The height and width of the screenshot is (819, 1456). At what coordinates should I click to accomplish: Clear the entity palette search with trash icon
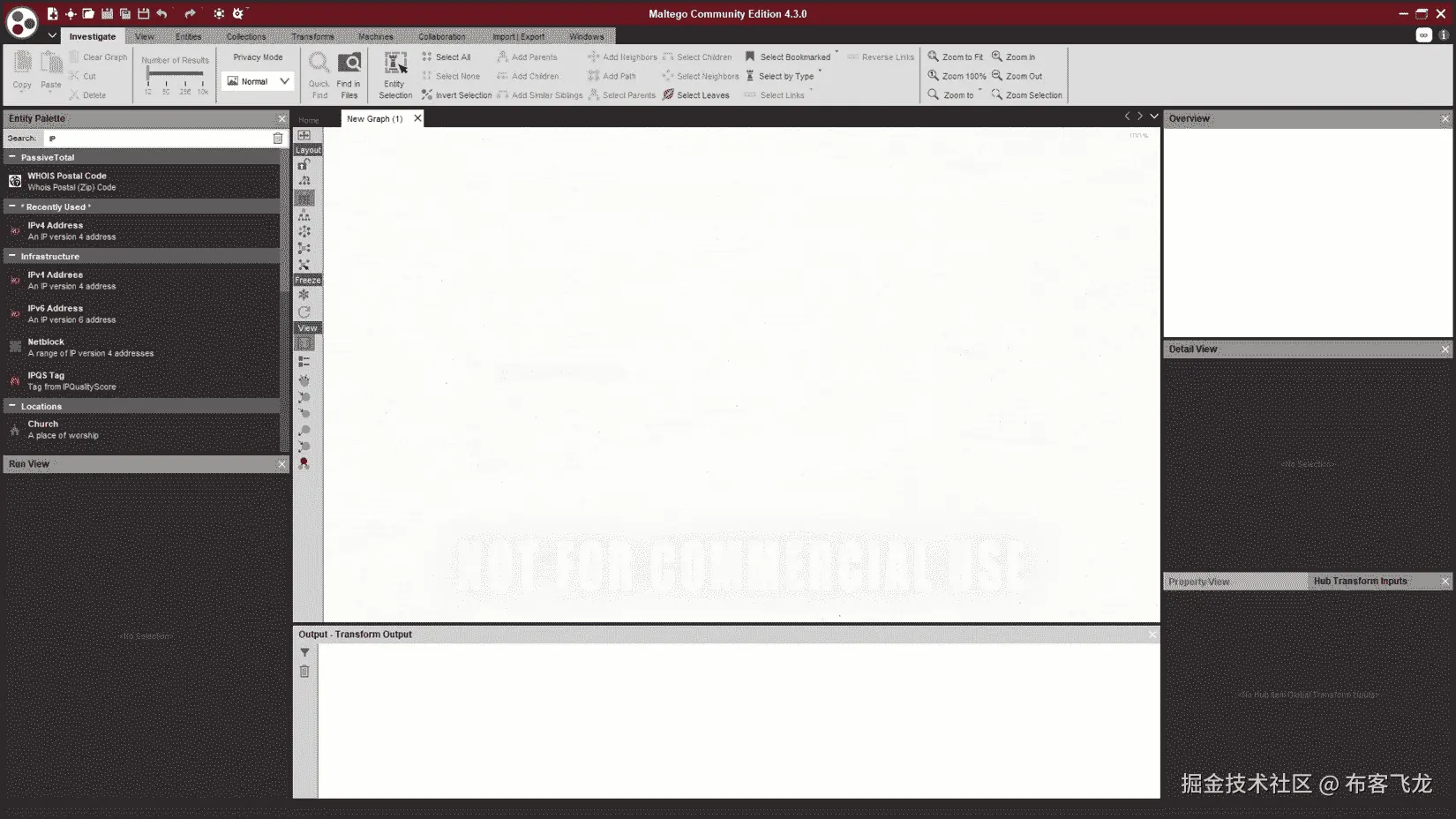click(x=278, y=139)
